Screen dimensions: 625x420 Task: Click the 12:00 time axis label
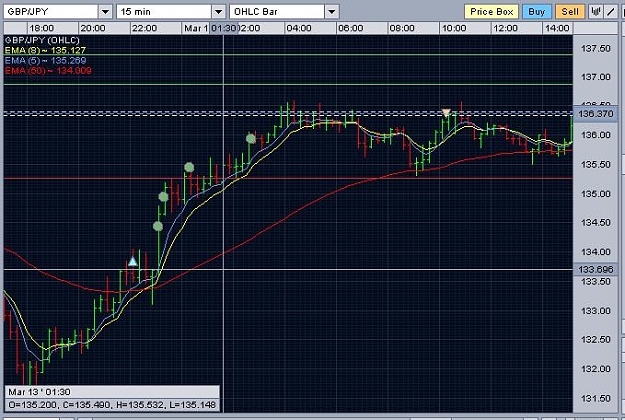pyautogui.click(x=505, y=28)
